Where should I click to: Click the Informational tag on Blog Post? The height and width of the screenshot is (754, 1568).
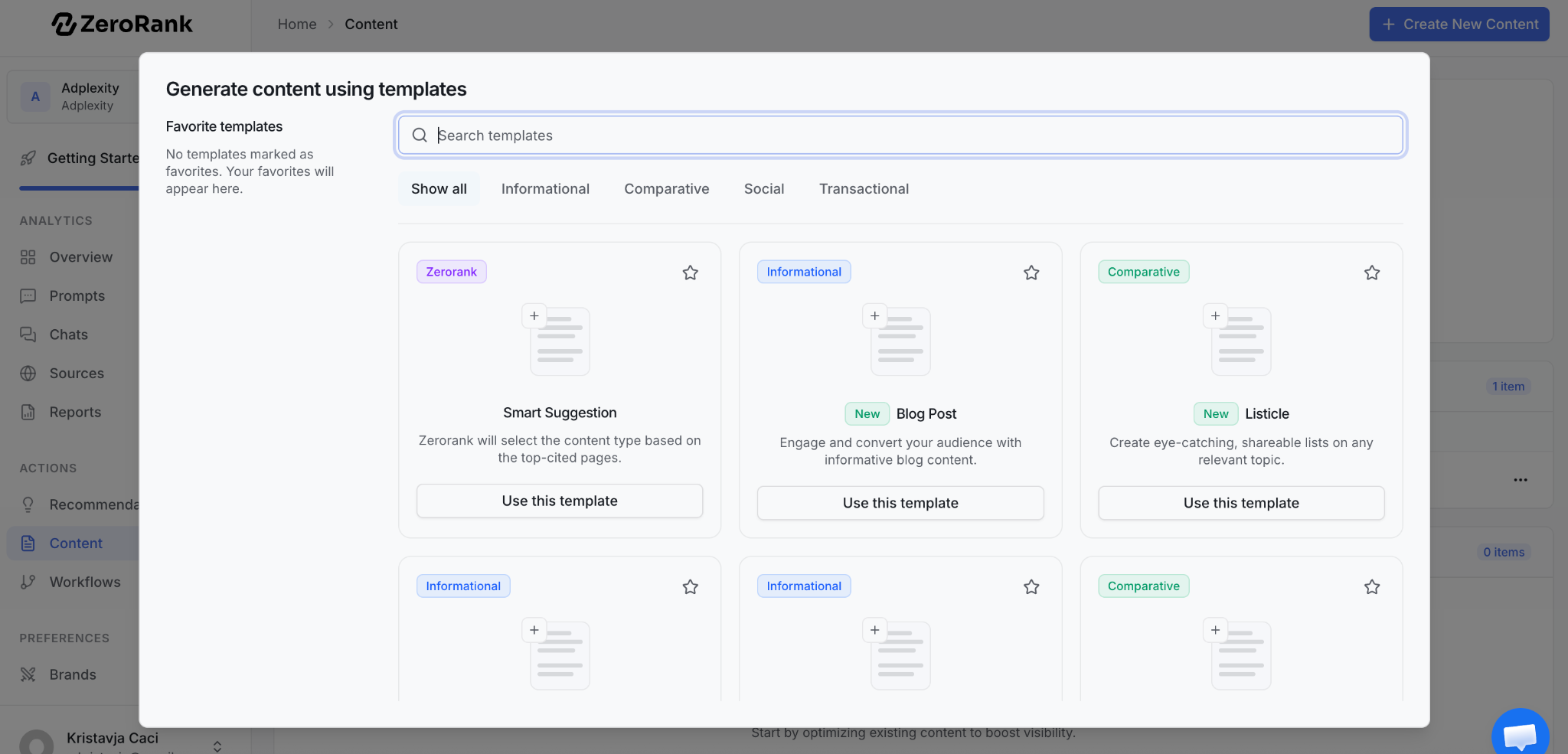[x=804, y=272]
